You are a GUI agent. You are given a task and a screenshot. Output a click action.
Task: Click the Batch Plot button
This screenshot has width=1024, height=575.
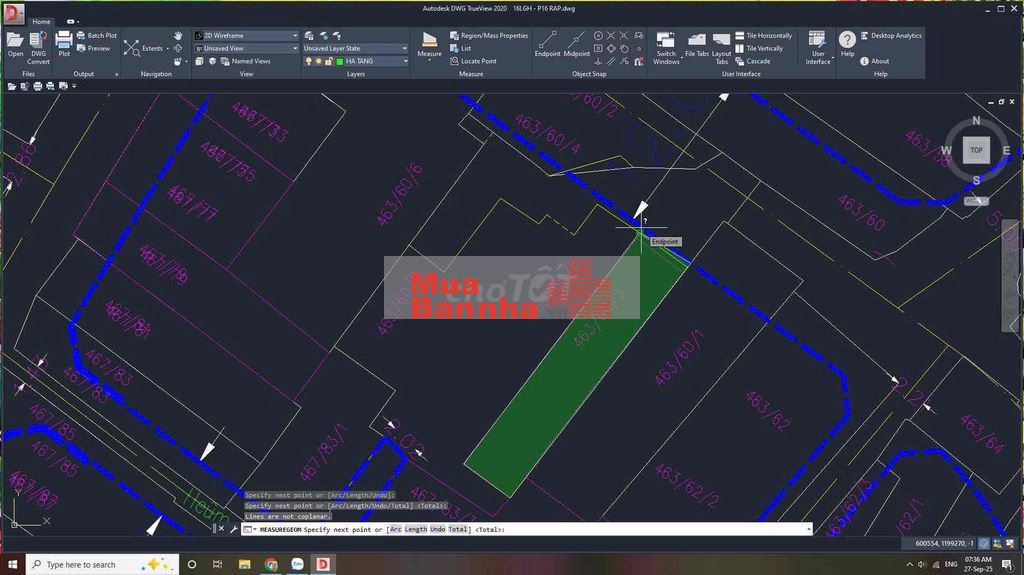97,35
